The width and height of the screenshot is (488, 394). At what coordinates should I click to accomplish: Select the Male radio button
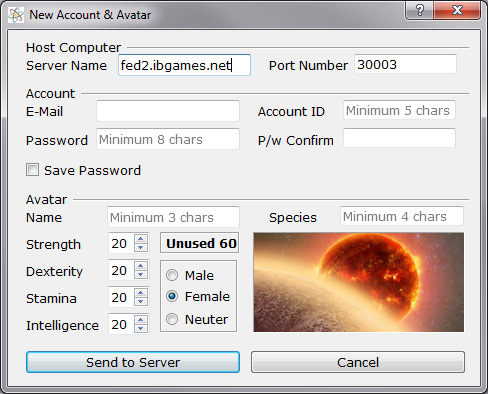click(x=172, y=275)
